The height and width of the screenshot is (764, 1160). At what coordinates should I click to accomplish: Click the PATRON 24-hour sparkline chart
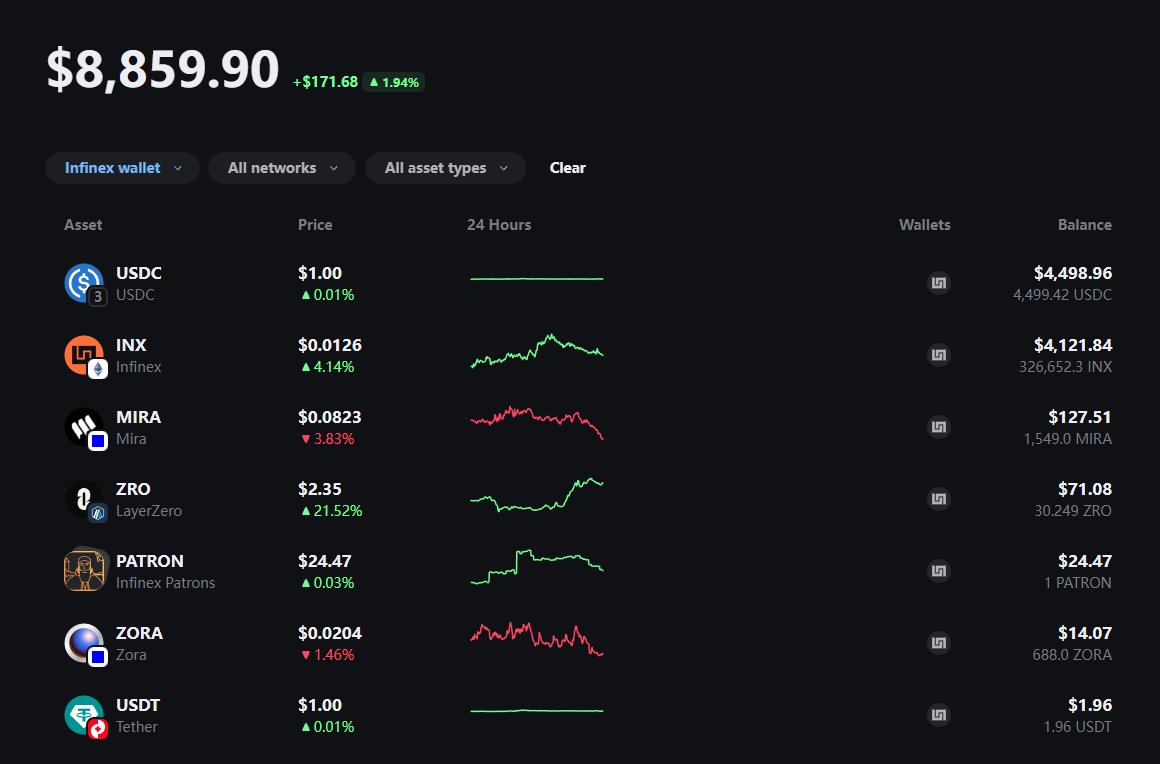[537, 567]
